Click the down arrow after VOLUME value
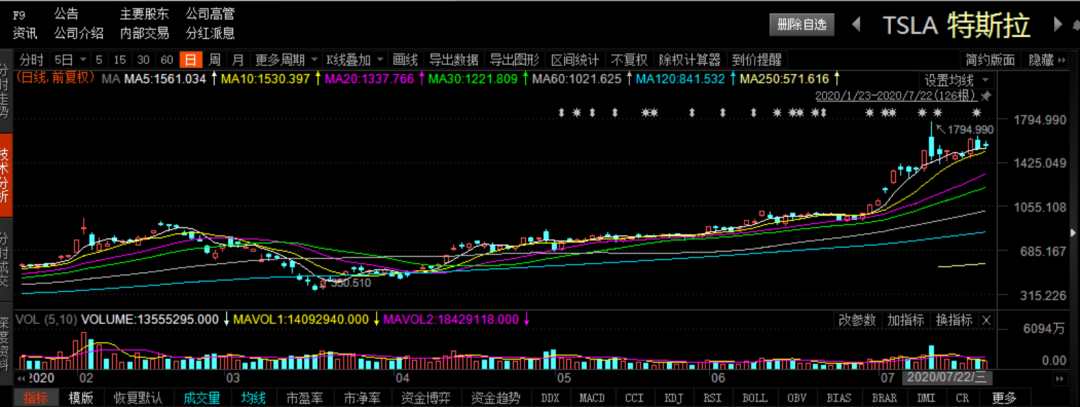The height and width of the screenshot is (407, 1080). pyautogui.click(x=226, y=320)
